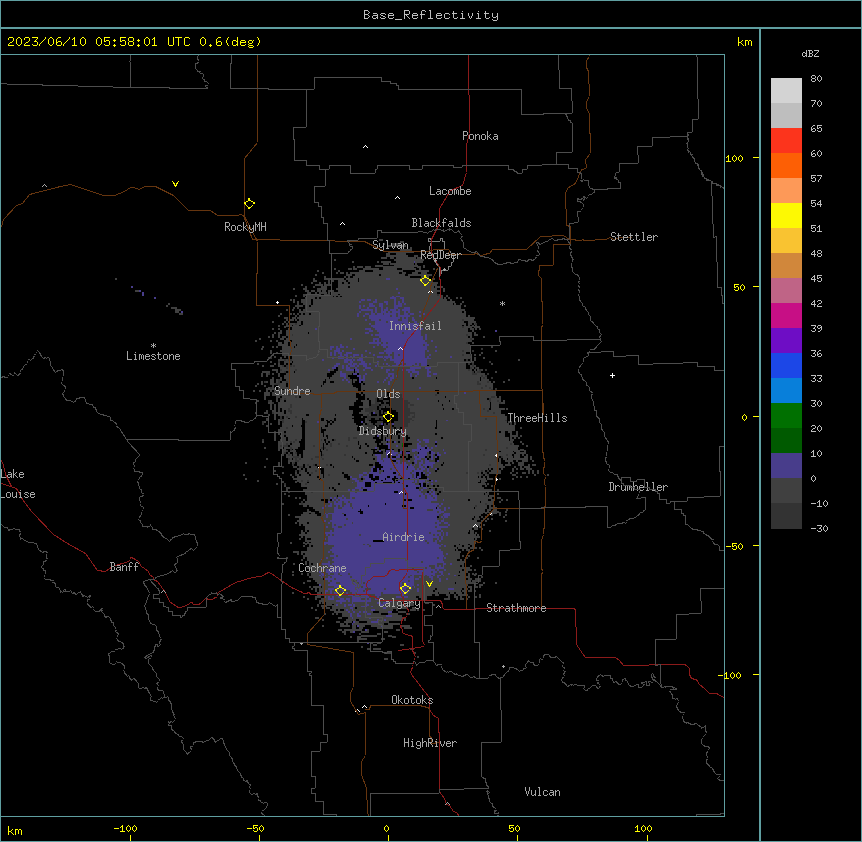
Task: Click the Airdrie city label
Action: coord(403,537)
